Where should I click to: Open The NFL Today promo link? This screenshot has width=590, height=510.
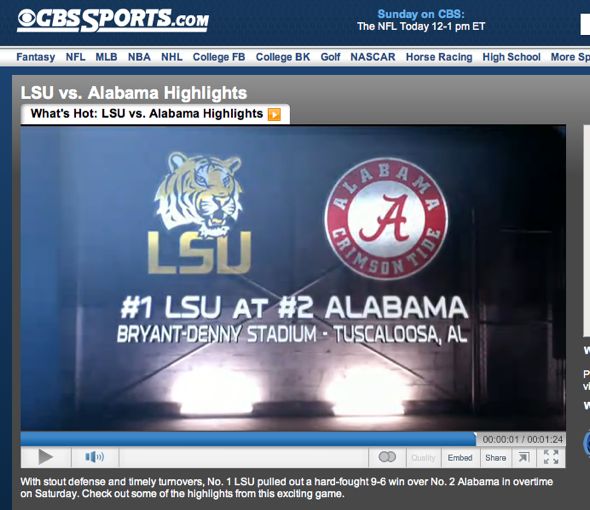[421, 26]
